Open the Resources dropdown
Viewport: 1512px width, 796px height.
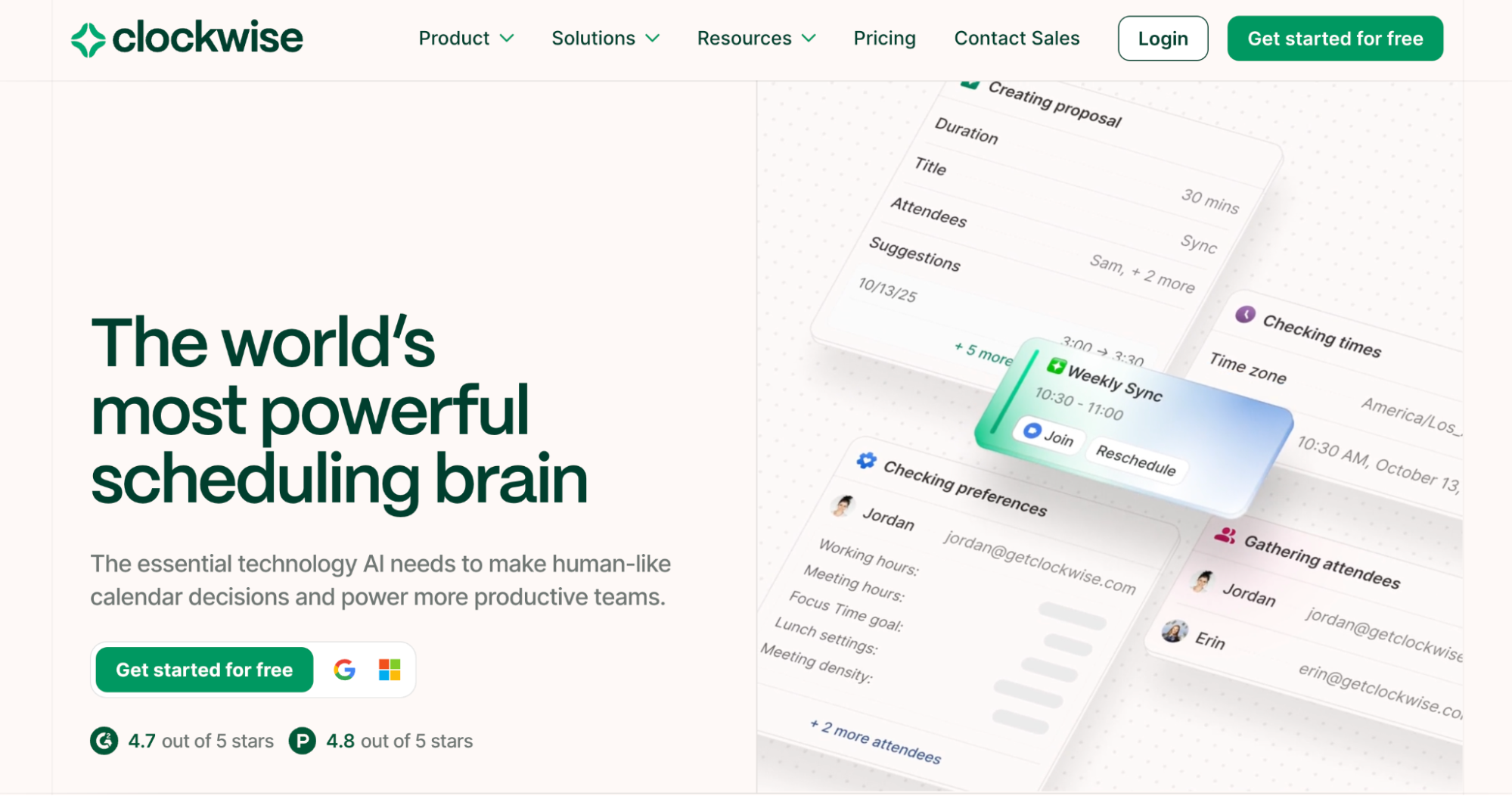[755, 38]
